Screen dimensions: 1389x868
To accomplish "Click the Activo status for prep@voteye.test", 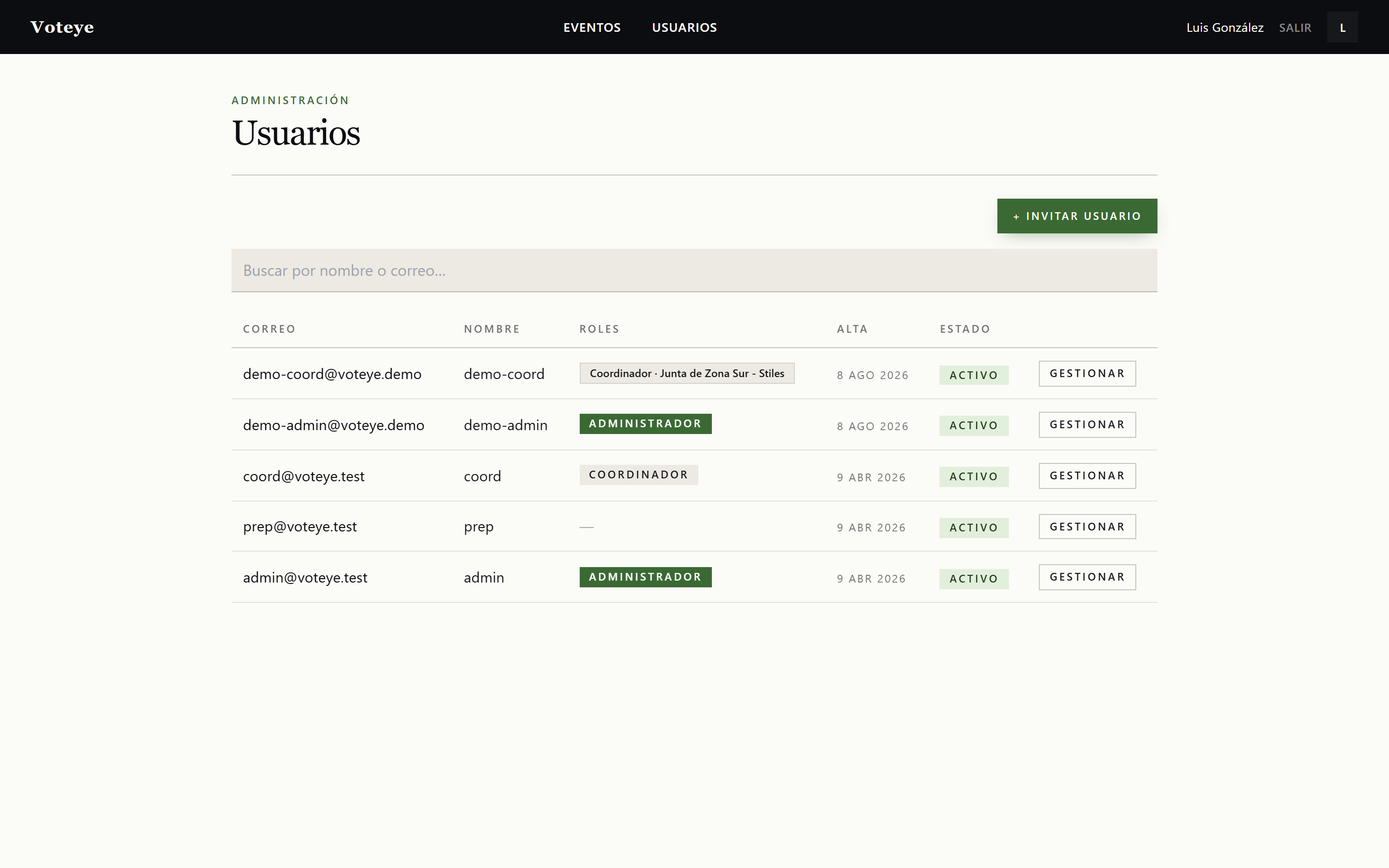I will click(973, 528).
